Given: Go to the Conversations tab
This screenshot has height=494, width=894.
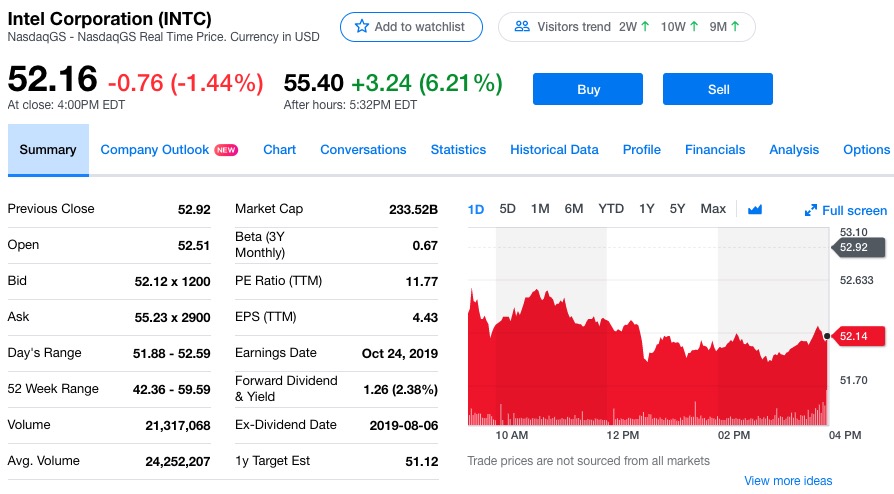Looking at the screenshot, I should pos(363,149).
